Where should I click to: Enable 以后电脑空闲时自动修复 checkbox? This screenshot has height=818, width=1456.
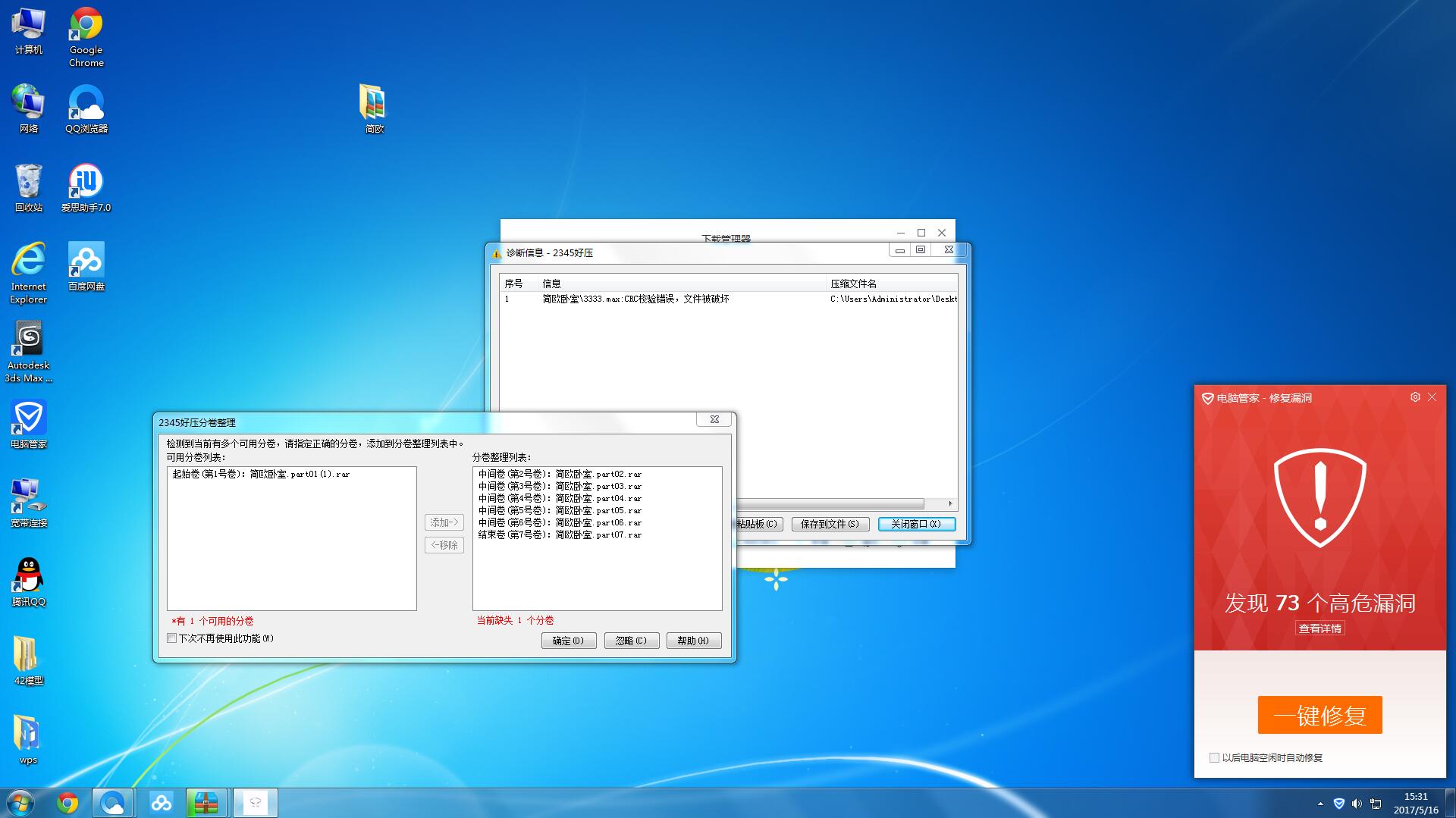pos(1214,757)
